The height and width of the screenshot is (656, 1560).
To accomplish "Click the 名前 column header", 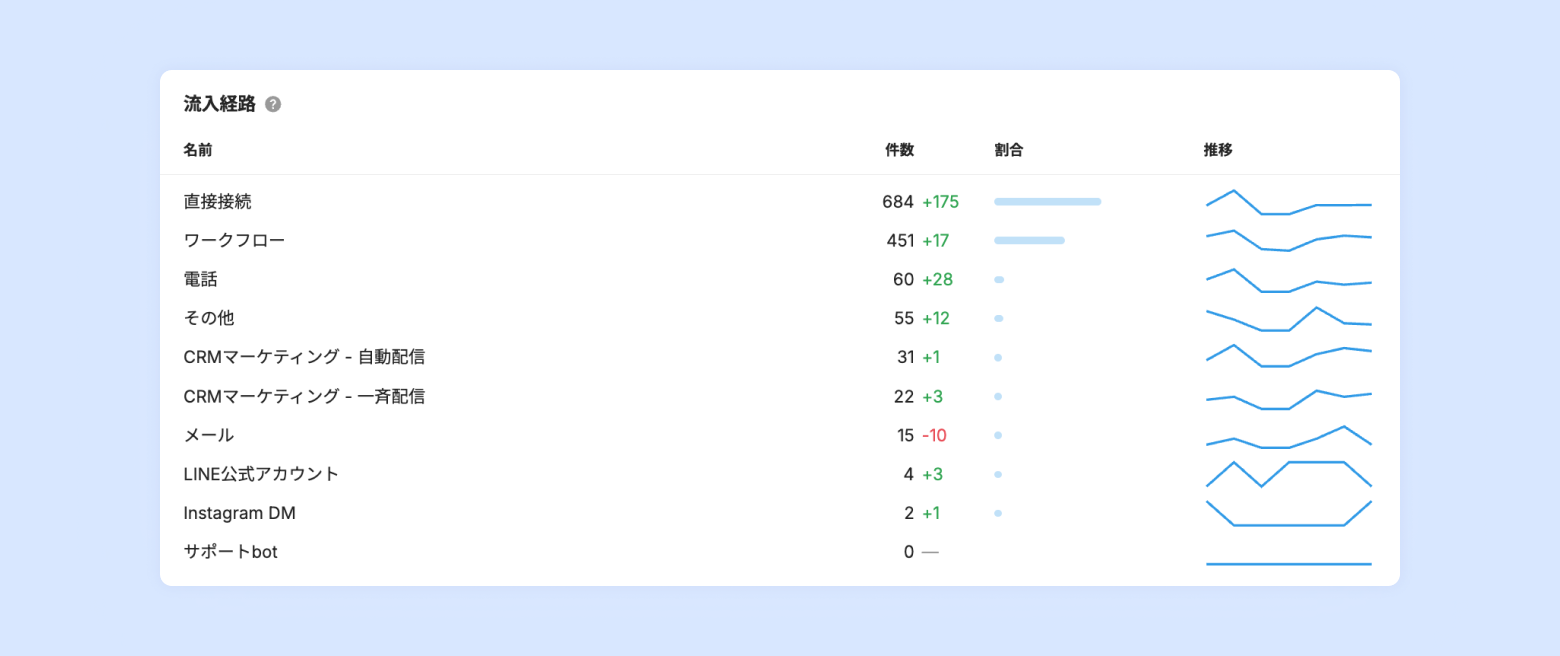I will coord(198,150).
